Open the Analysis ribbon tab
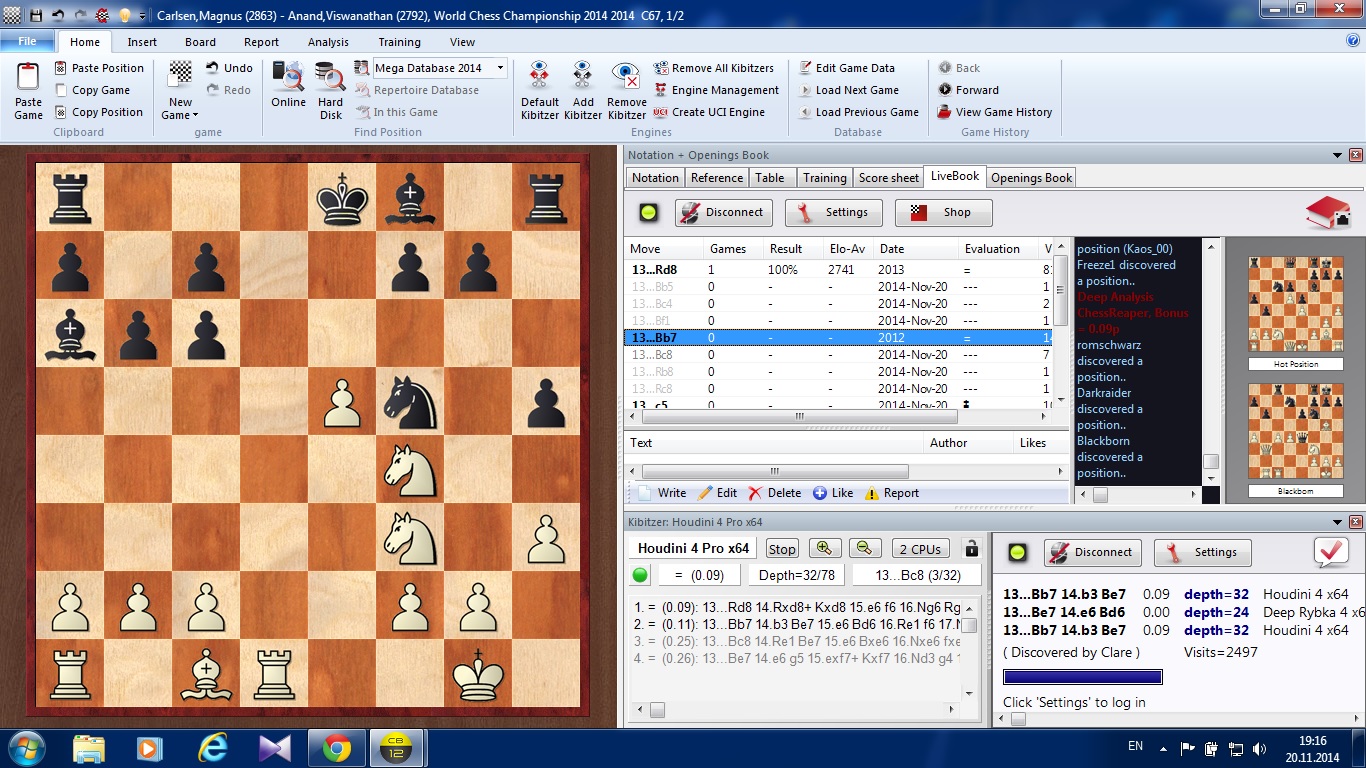The height and width of the screenshot is (768, 1366). 328,42
